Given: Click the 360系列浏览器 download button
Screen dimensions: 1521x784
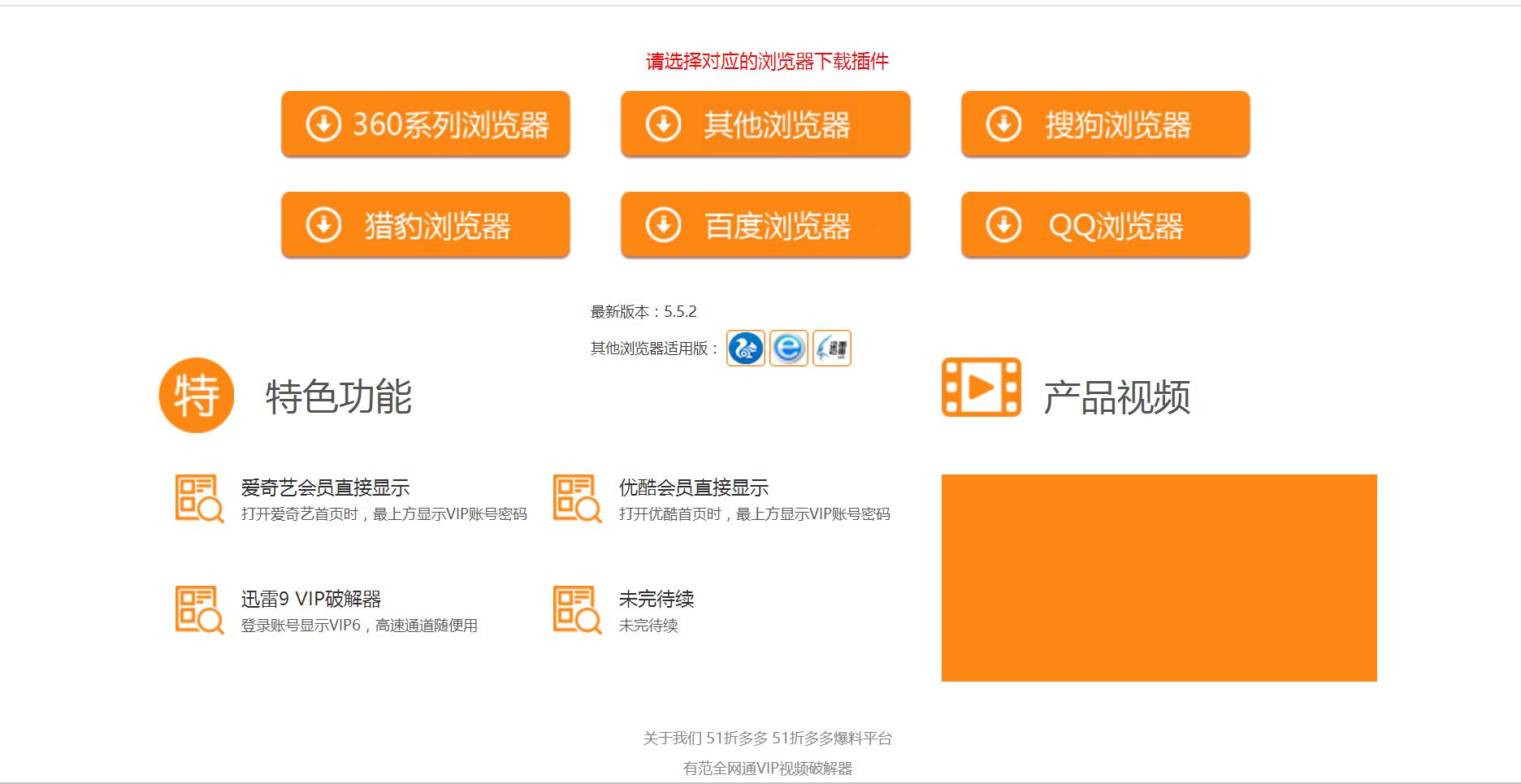Looking at the screenshot, I should point(426,123).
